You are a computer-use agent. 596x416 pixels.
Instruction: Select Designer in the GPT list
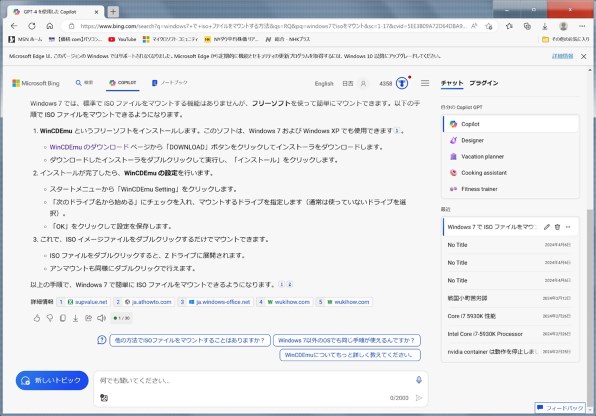point(510,140)
